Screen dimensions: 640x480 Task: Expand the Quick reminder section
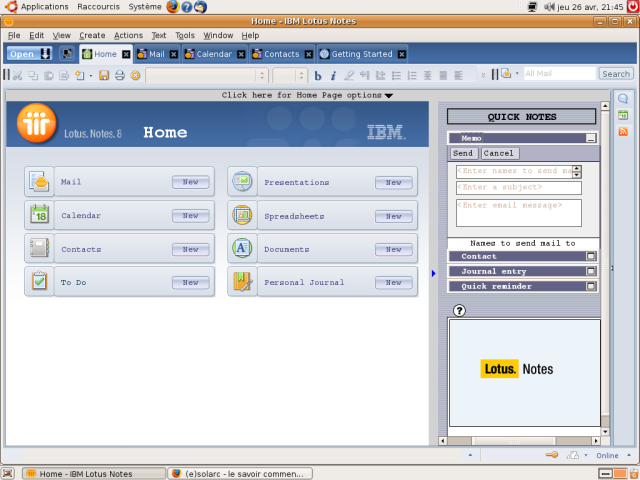coord(591,286)
